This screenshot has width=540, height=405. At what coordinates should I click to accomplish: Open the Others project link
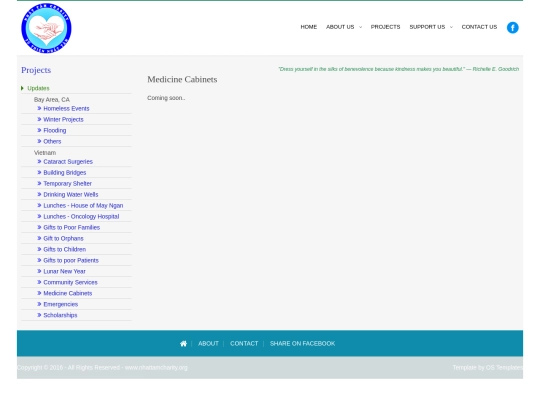pos(52,142)
